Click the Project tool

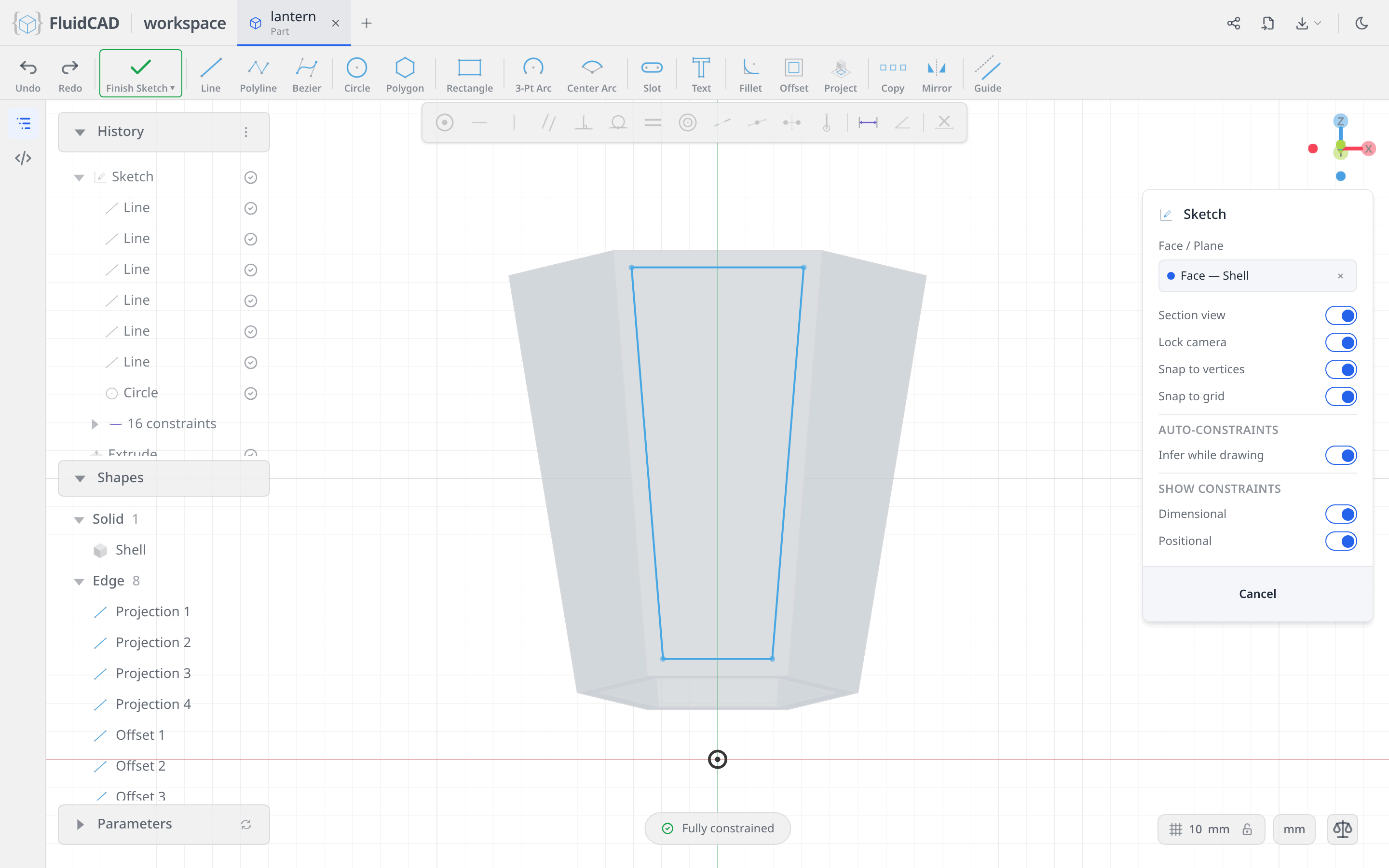840,75
